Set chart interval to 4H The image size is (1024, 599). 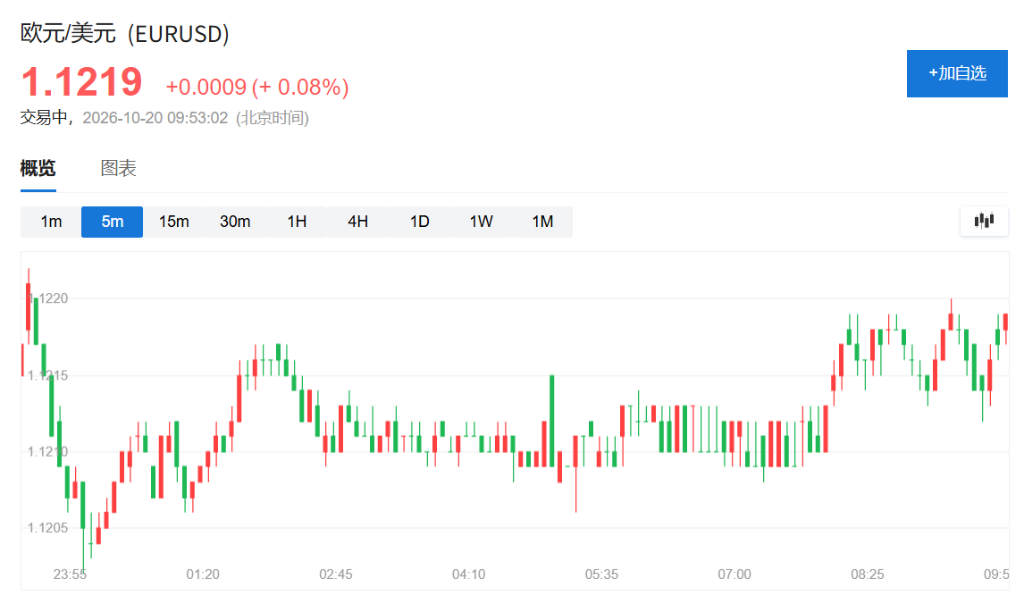pyautogui.click(x=358, y=221)
